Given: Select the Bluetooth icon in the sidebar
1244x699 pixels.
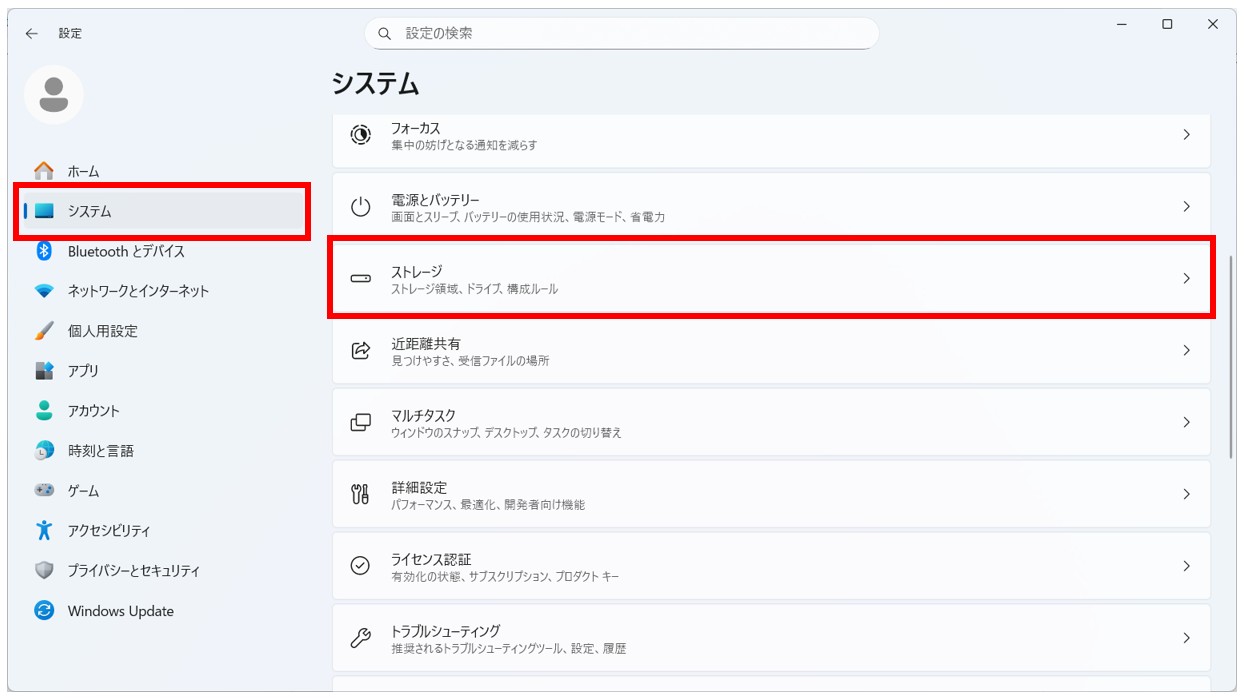Looking at the screenshot, I should point(43,251).
